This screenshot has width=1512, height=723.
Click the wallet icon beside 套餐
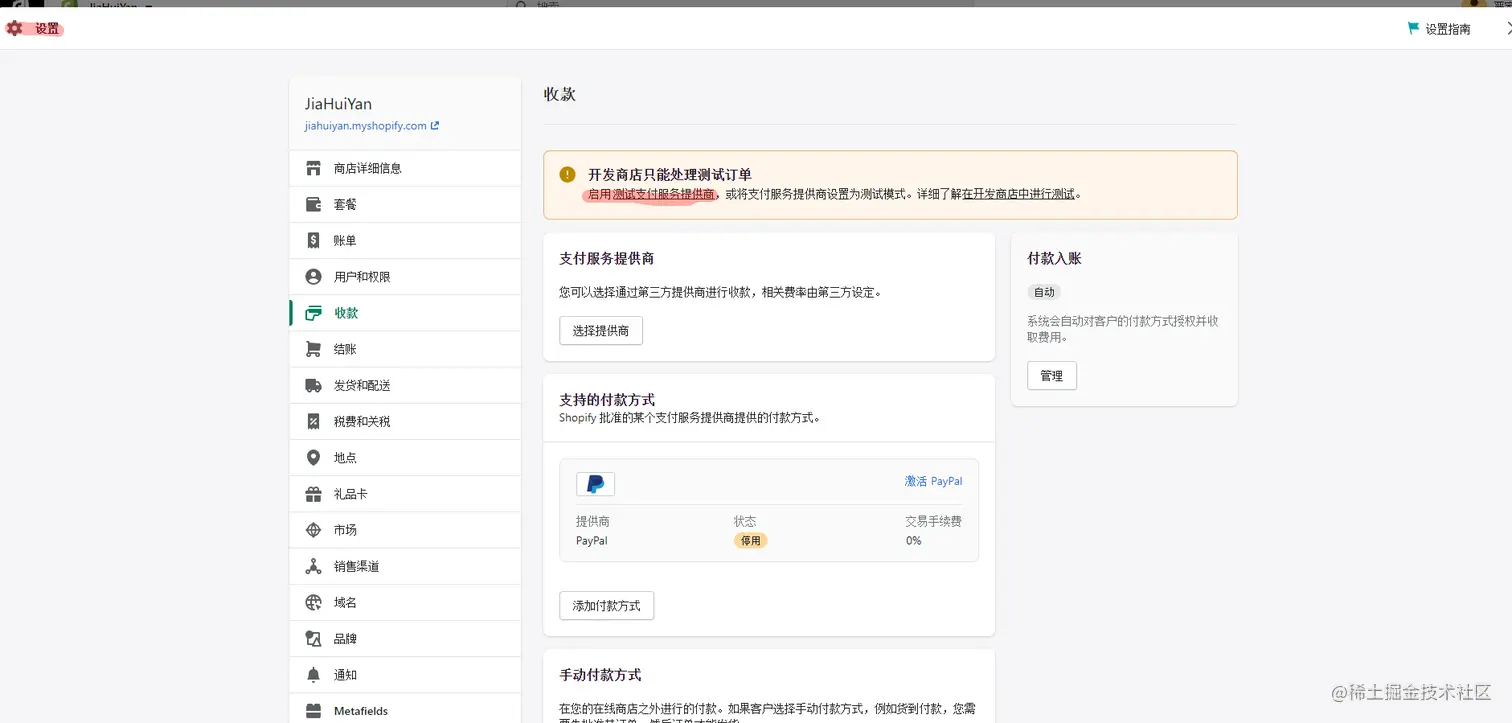coord(313,204)
